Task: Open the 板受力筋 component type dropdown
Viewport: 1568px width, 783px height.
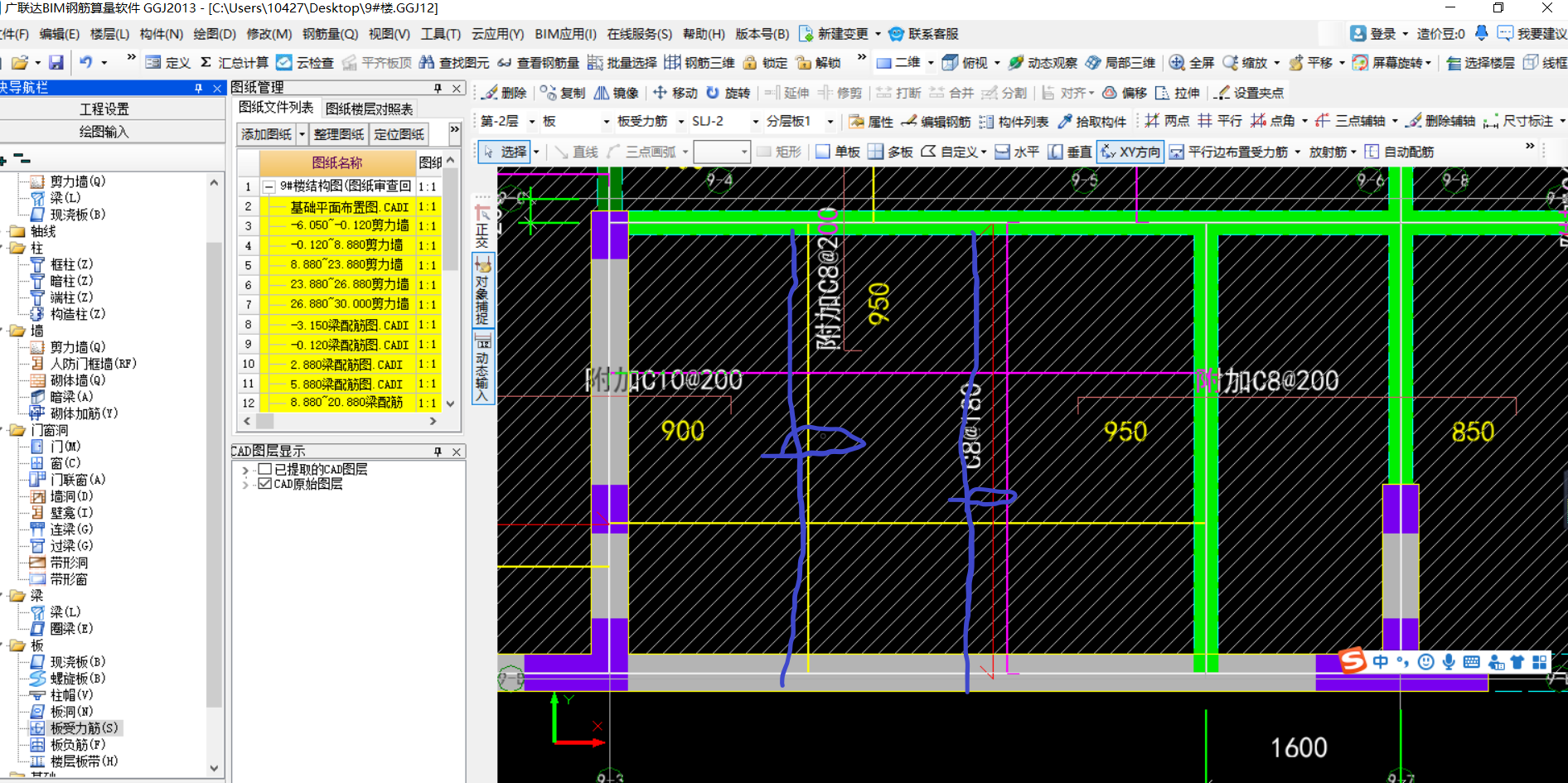Action: coord(681,122)
